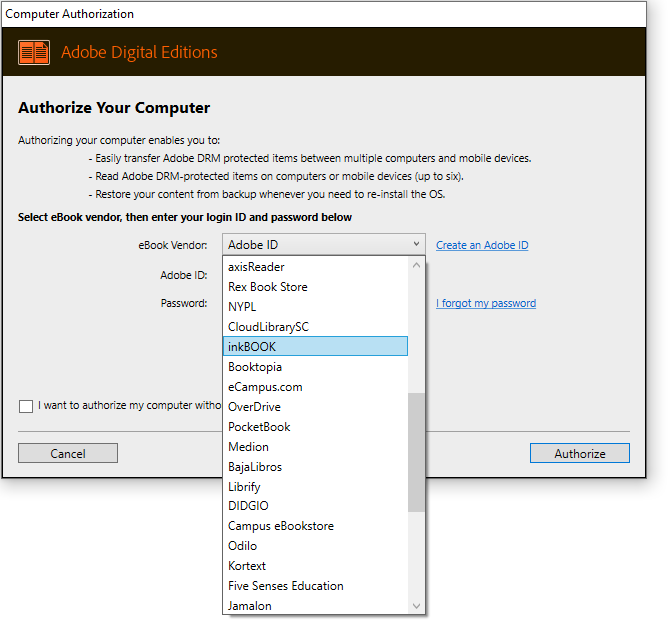The width and height of the screenshot is (670, 632).
Task: Click the vendor list scrollbar thumb
Action: (x=417, y=452)
